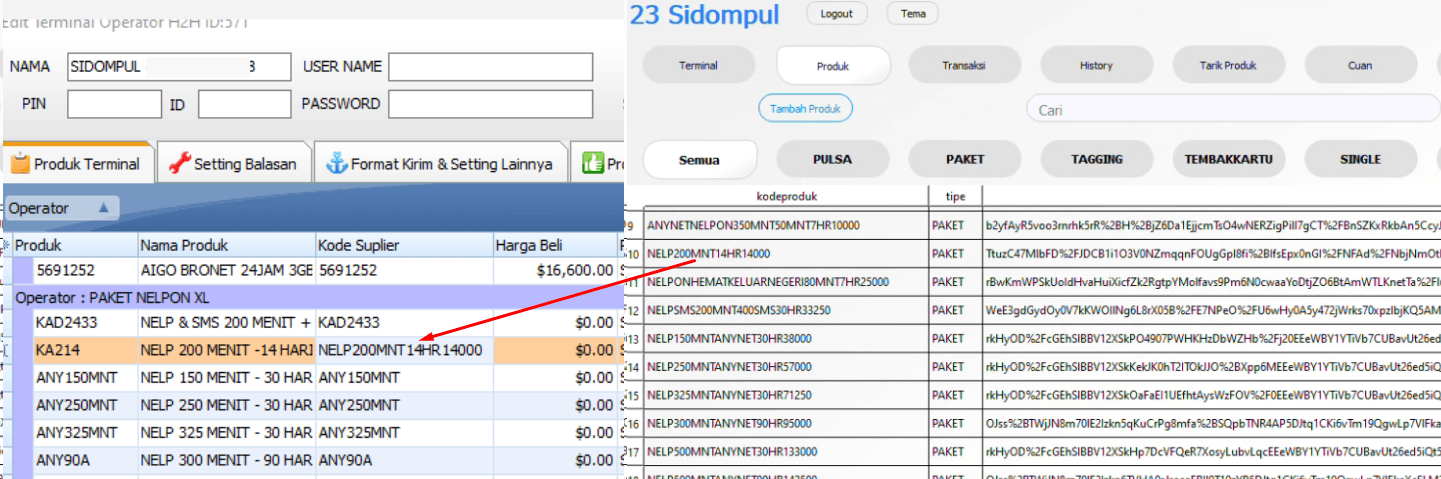Click the Produk Terminal tab box icon
This screenshot has width=1441, height=479.
pos(19,163)
